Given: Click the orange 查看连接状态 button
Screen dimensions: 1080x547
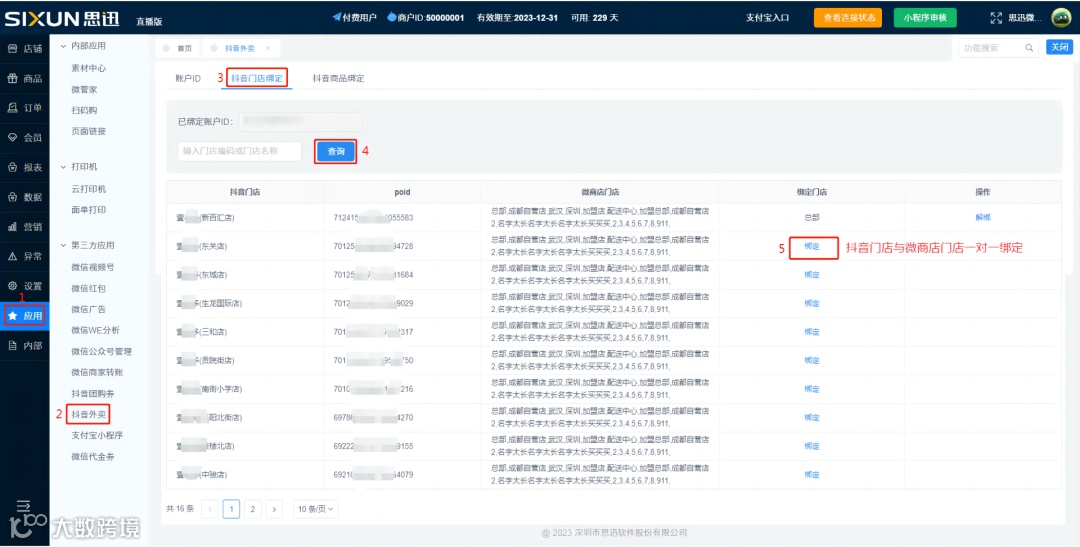Looking at the screenshot, I should tap(848, 18).
